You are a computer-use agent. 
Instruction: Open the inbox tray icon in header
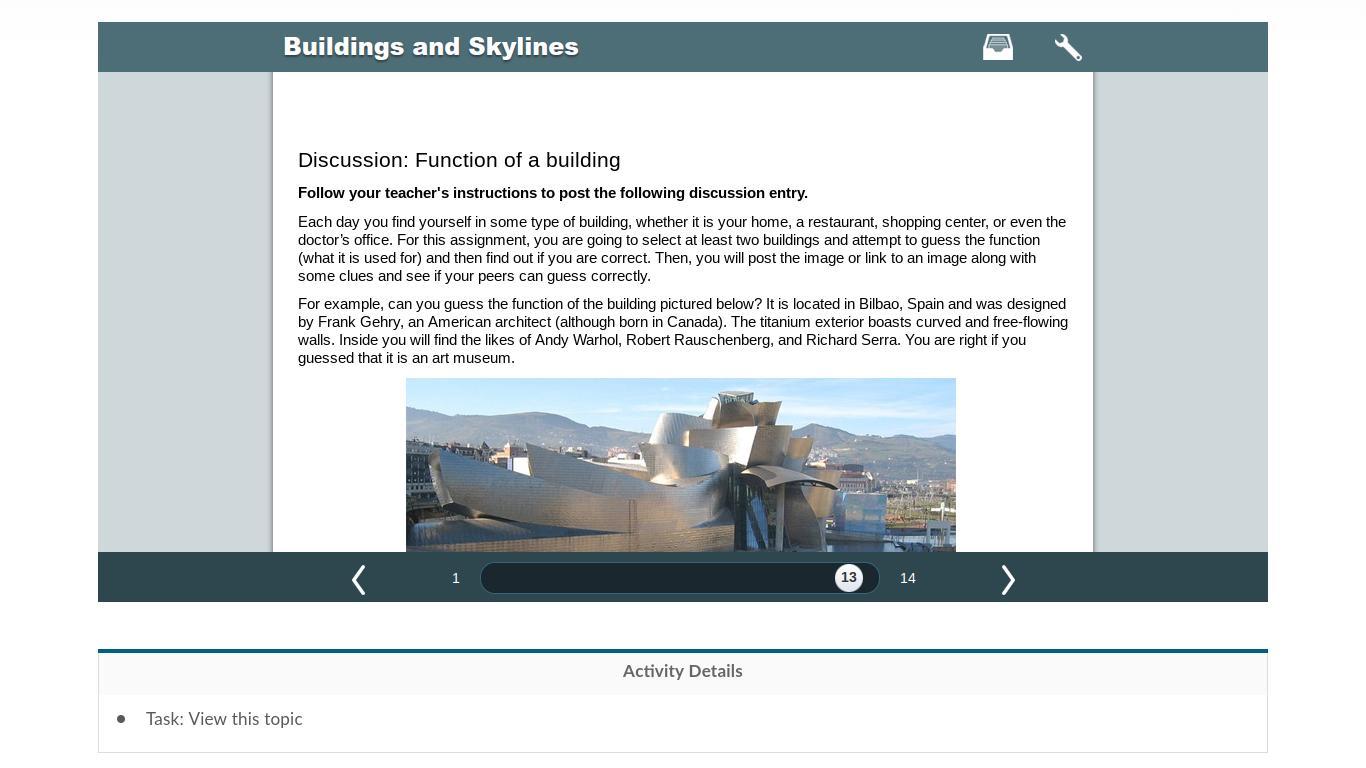pyautogui.click(x=998, y=47)
